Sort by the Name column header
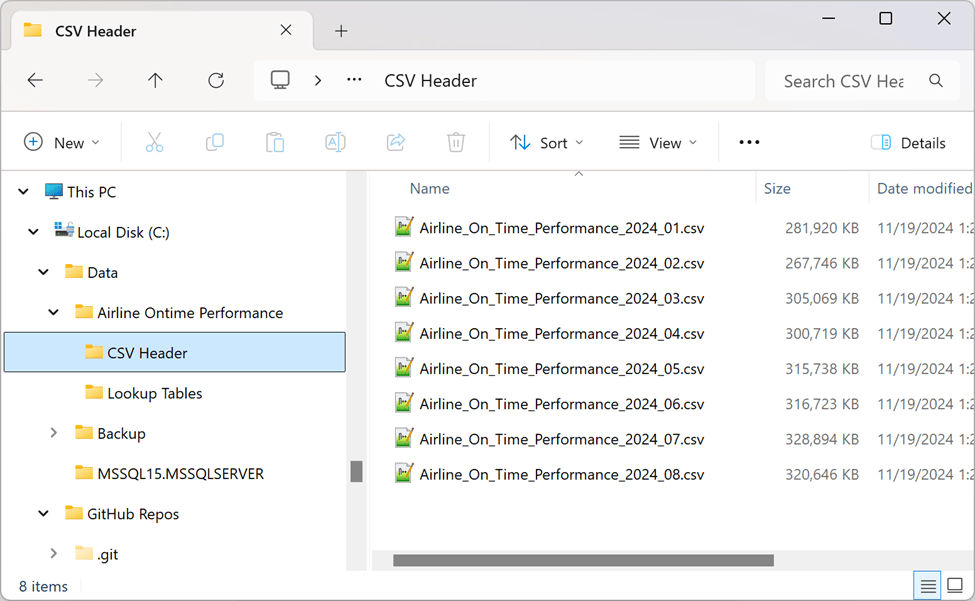This screenshot has width=975, height=601. click(x=430, y=188)
